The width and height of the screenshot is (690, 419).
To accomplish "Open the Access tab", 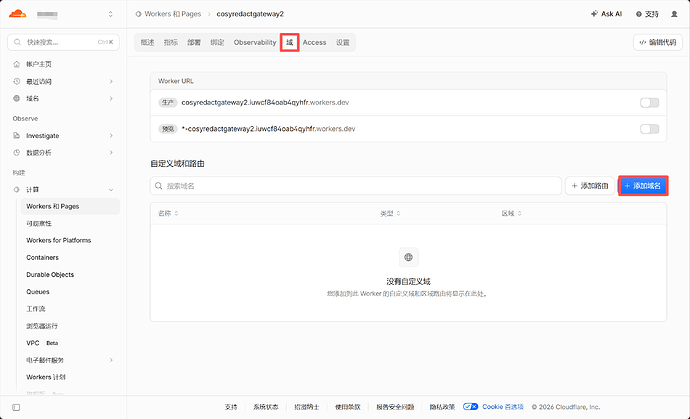I will 314,42.
